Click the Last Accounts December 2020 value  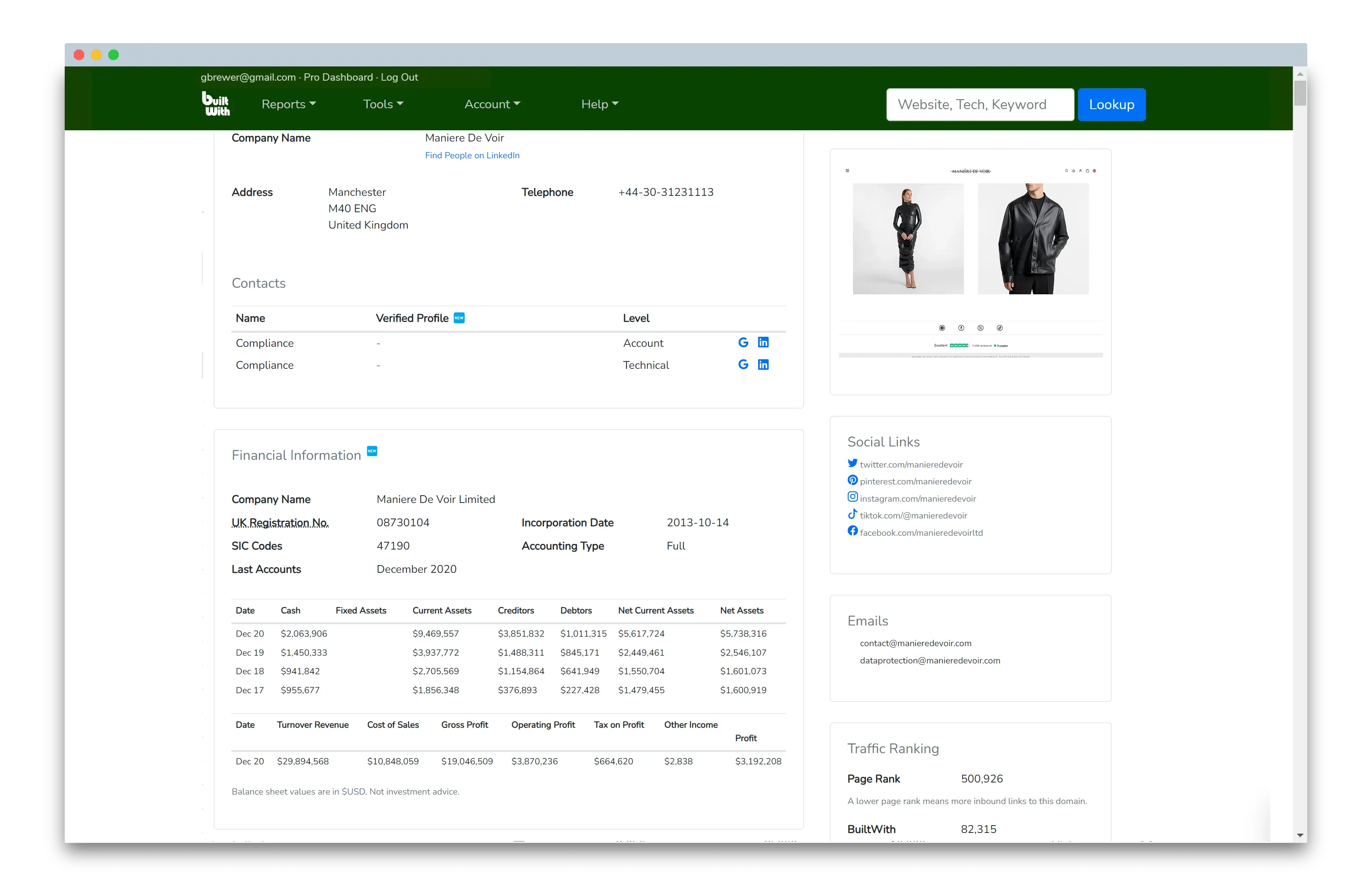tap(416, 569)
